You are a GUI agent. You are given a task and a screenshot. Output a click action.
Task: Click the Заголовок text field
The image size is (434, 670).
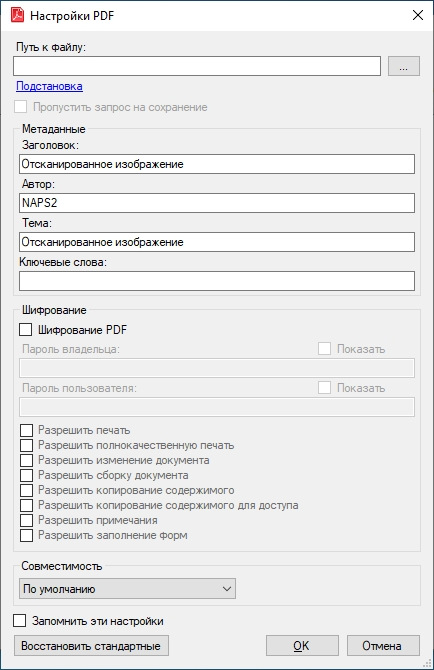pos(217,164)
